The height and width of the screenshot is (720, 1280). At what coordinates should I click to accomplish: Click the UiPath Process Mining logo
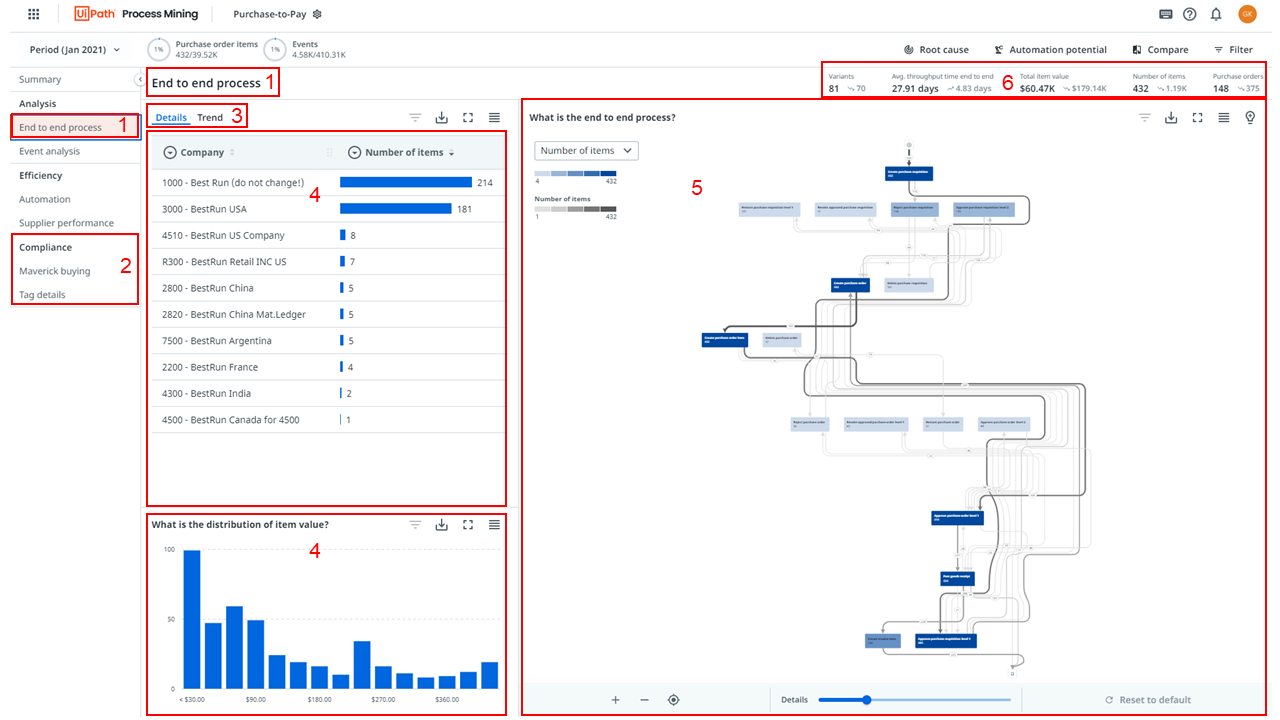point(136,14)
